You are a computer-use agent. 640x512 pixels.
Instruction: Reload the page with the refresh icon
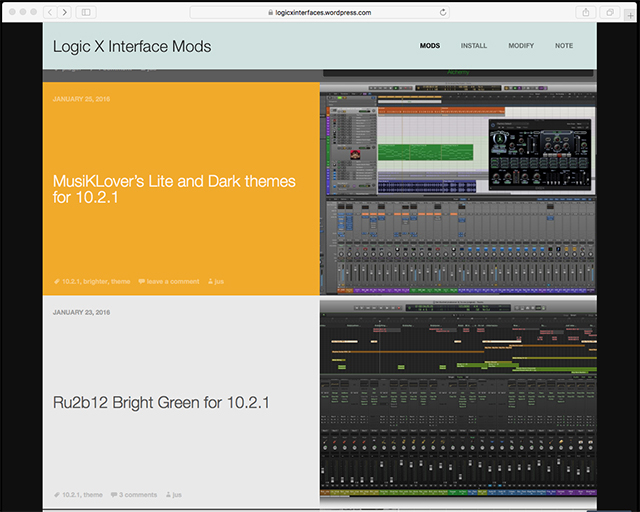pos(443,12)
